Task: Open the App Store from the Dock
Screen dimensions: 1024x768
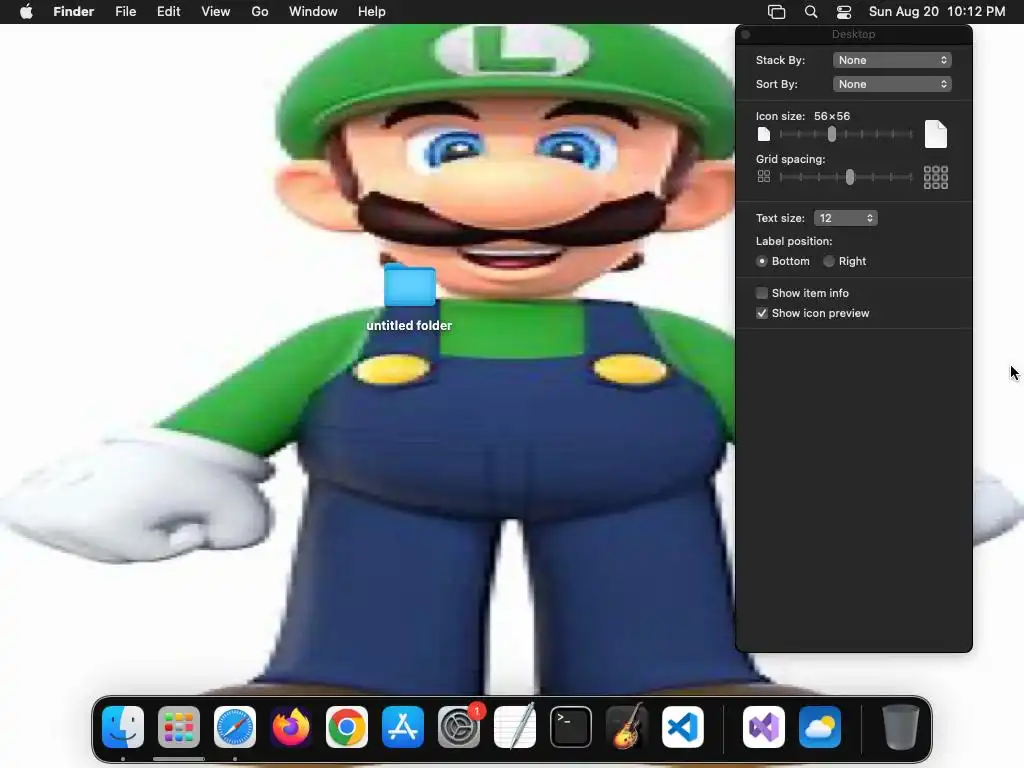Action: (x=403, y=727)
